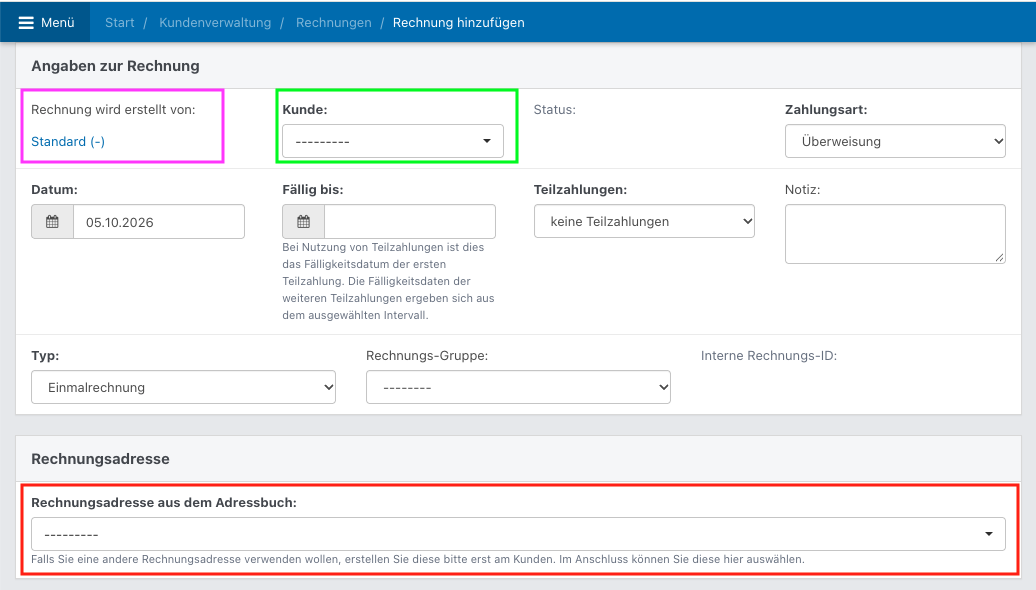Open the Zahlungsart dropdown showing Überweisung
This screenshot has height=590, width=1036.
click(x=895, y=141)
